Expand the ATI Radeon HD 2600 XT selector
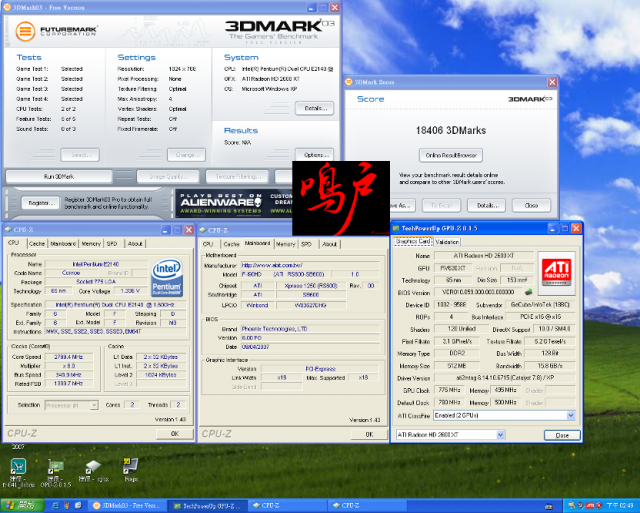 [x=500, y=435]
